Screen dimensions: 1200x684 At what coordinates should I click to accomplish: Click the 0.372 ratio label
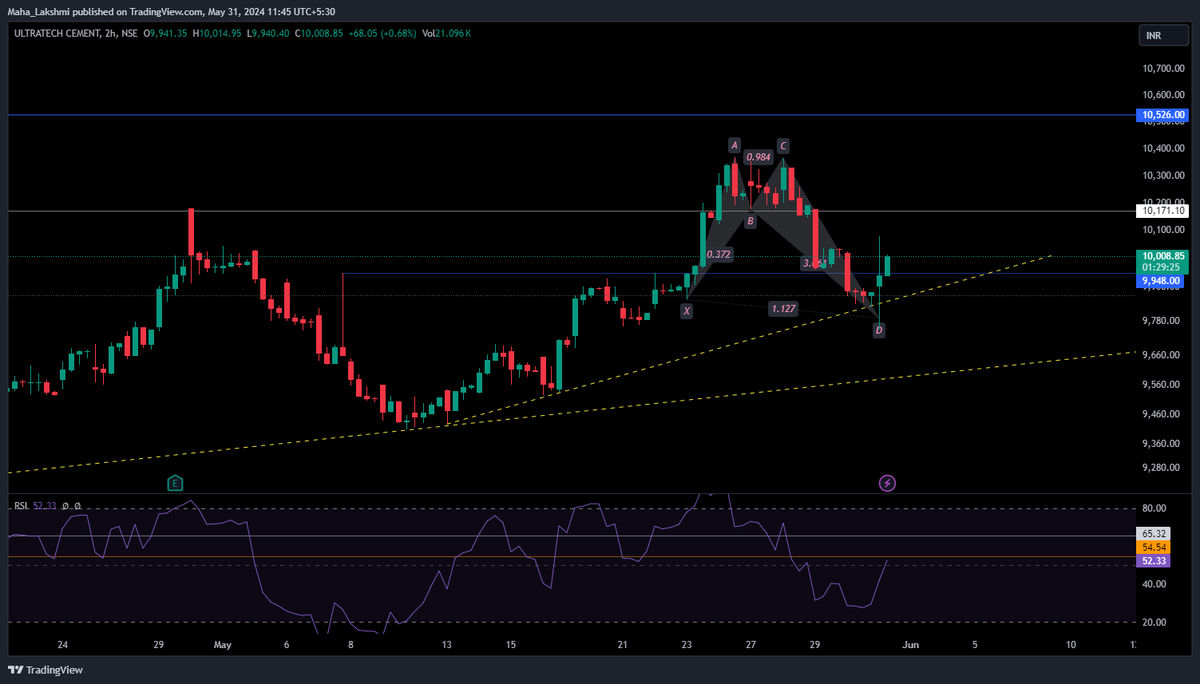719,255
